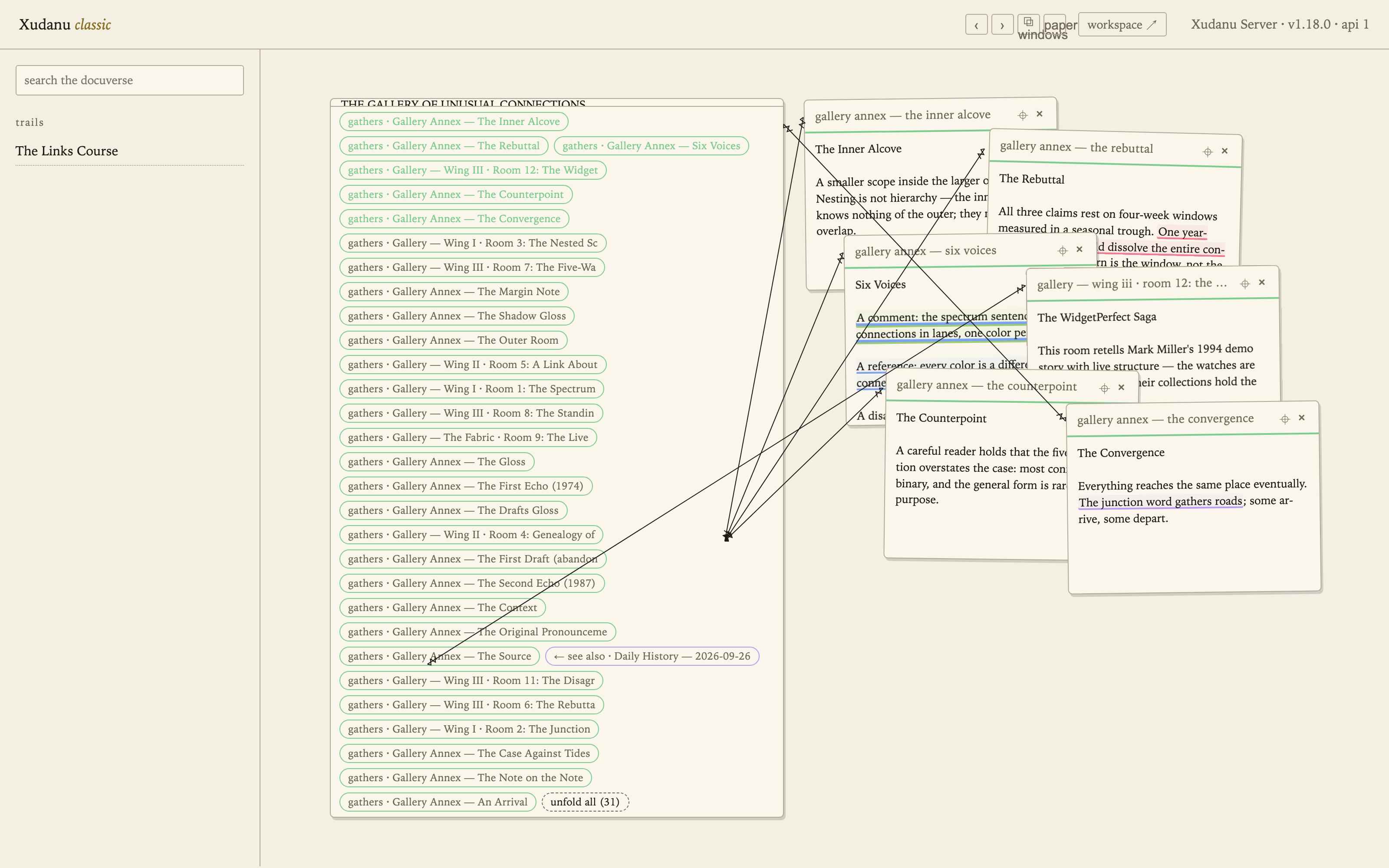This screenshot has width=1389, height=868.
Task: Close the counterpoint window
Action: click(x=1122, y=388)
